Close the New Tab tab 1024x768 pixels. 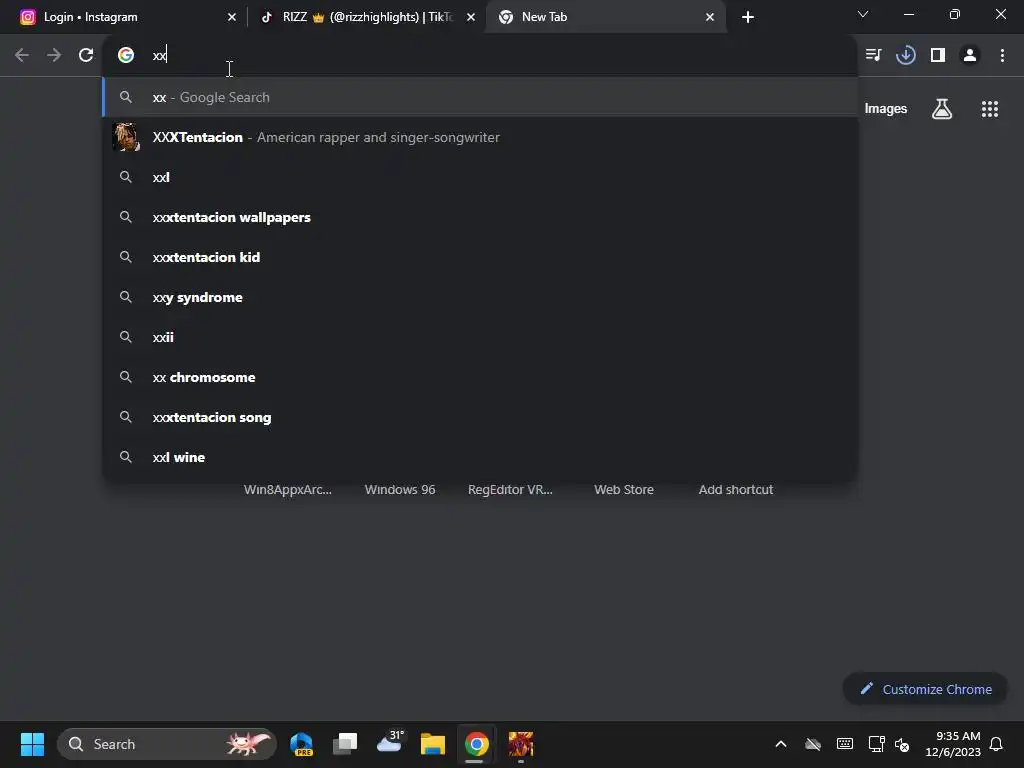pos(710,17)
